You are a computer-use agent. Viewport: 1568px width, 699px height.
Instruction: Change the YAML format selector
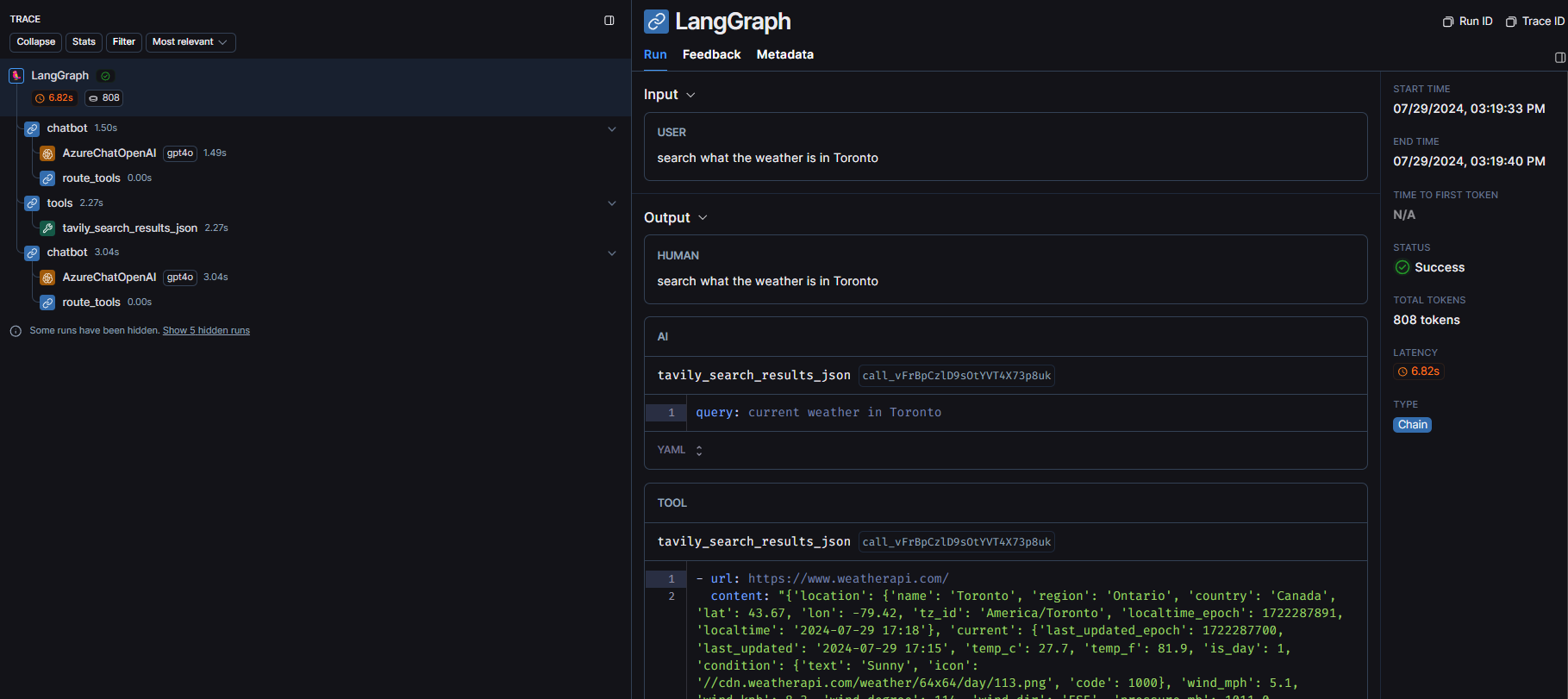pyautogui.click(x=680, y=450)
